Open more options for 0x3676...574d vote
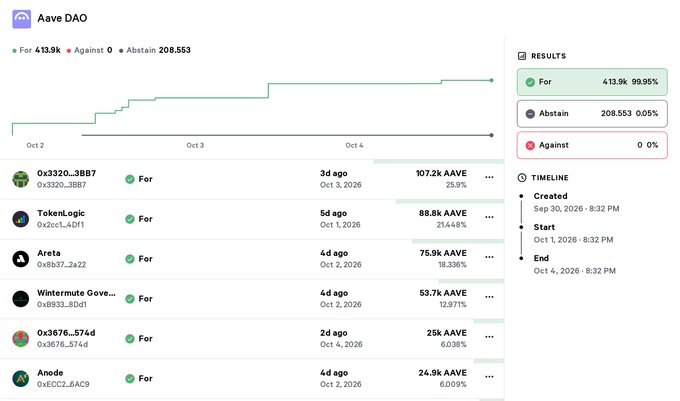 [x=489, y=337]
